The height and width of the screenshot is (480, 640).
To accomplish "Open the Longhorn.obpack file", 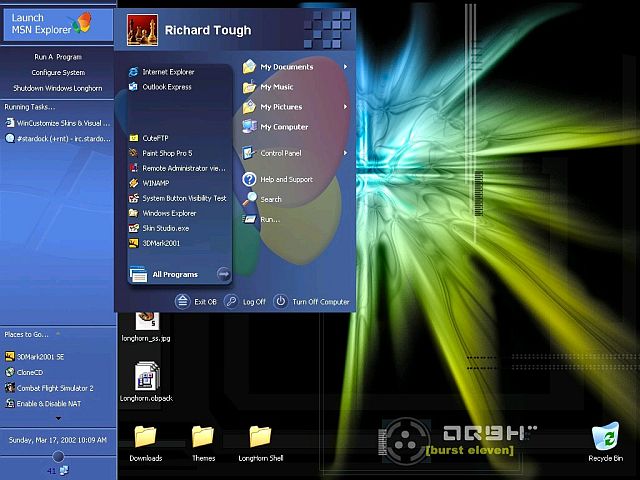I will [x=146, y=378].
